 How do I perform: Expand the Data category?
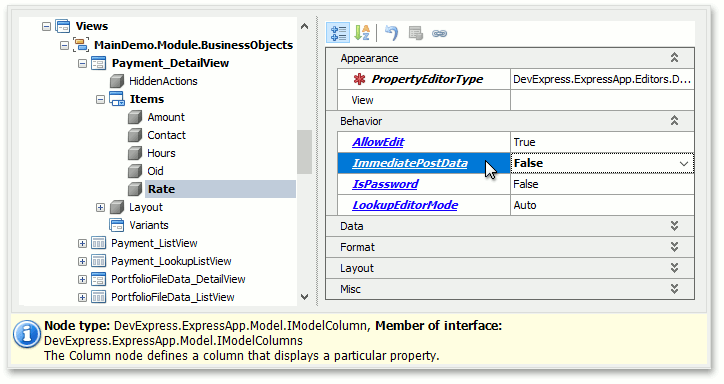click(674, 226)
